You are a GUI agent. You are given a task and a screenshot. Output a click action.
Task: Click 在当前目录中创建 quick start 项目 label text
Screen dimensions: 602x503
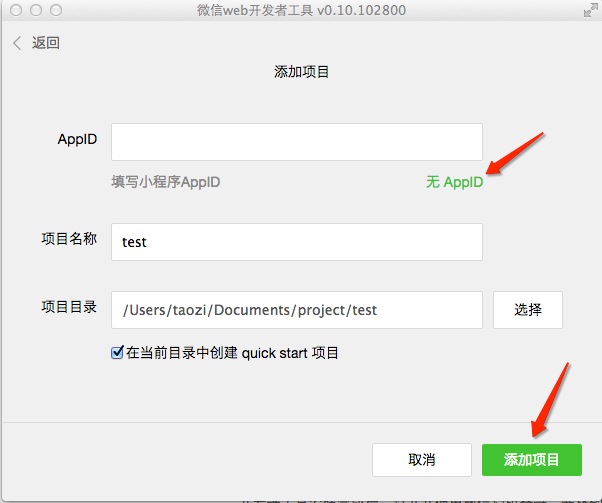(232, 352)
